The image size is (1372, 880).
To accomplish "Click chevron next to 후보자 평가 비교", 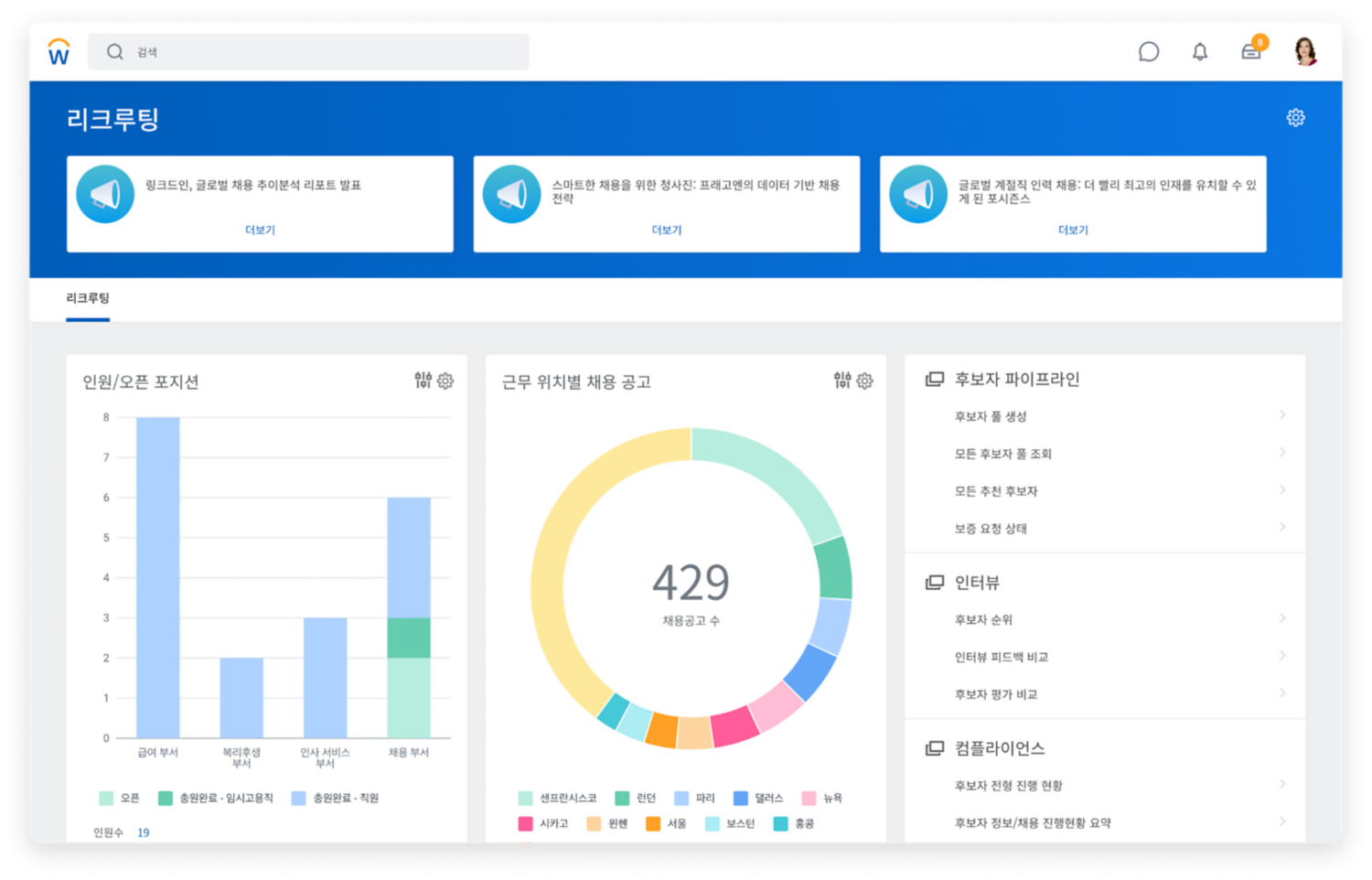I will 1282,693.
